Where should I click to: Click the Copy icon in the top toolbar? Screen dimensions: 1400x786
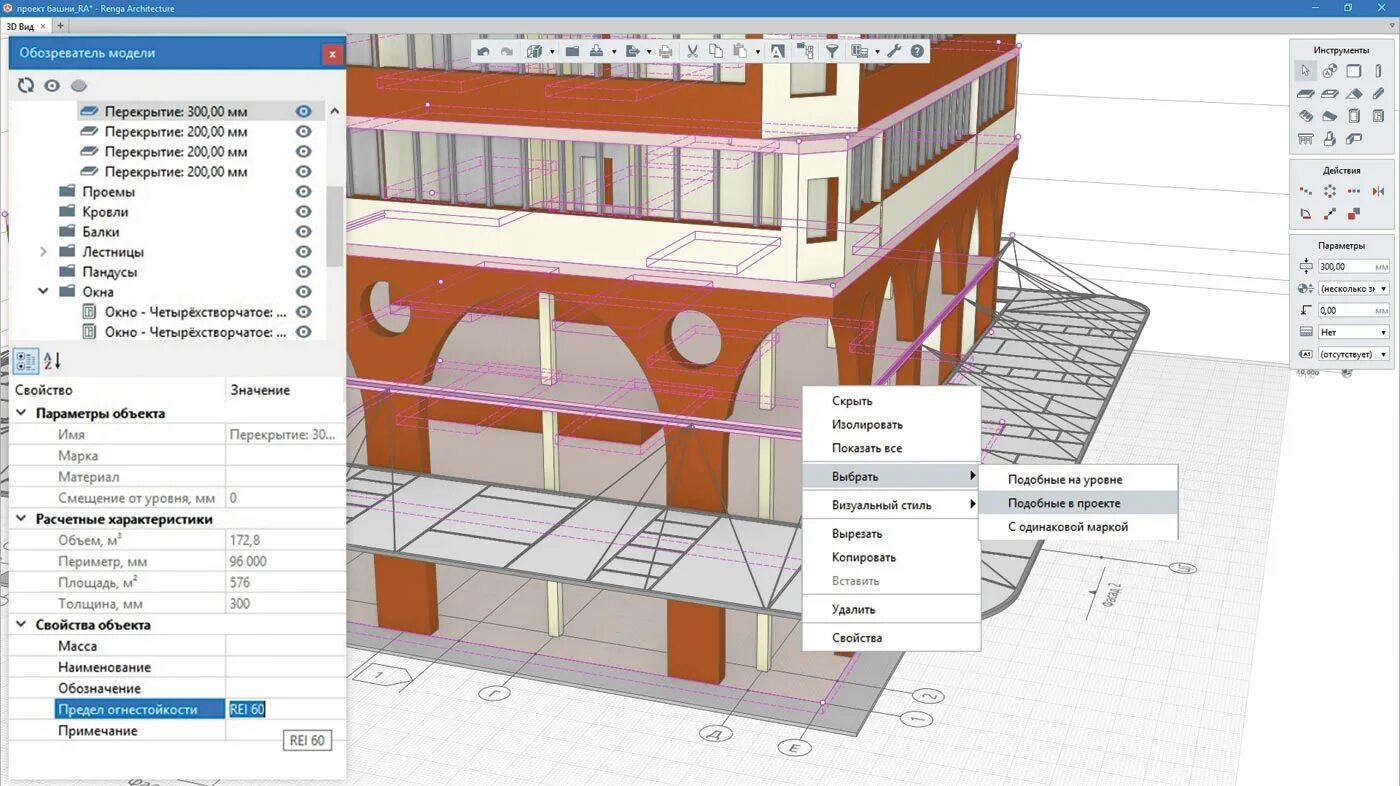pyautogui.click(x=716, y=51)
